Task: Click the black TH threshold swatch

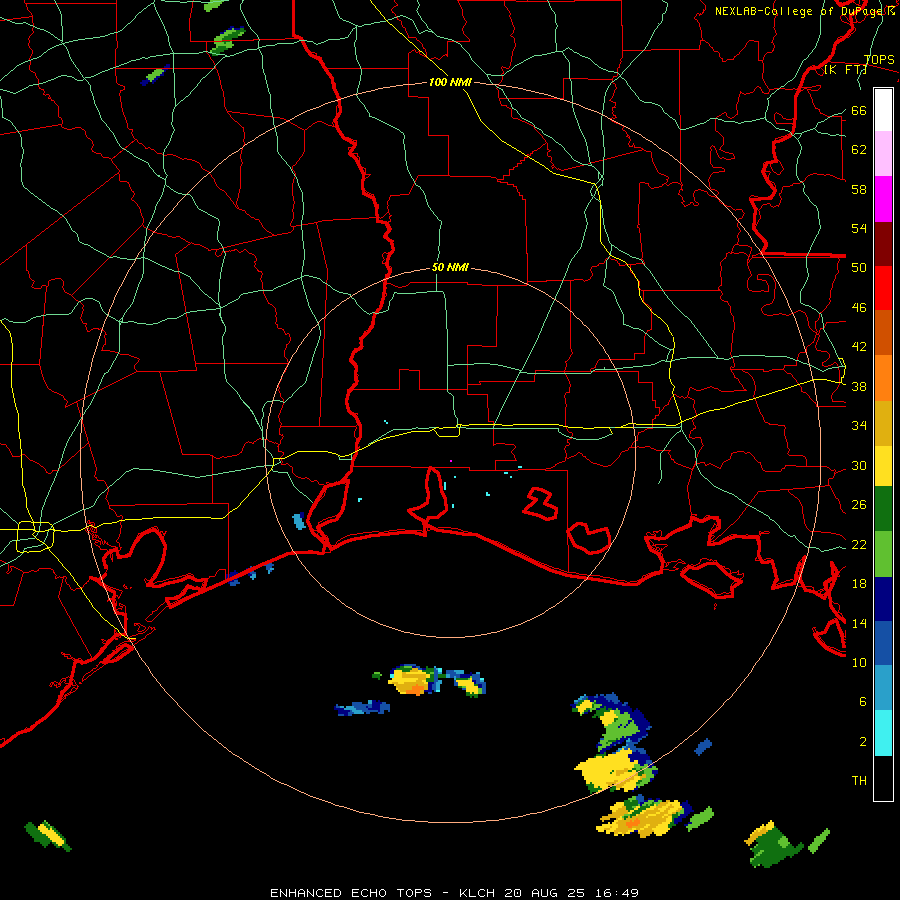Action: pyautogui.click(x=883, y=778)
